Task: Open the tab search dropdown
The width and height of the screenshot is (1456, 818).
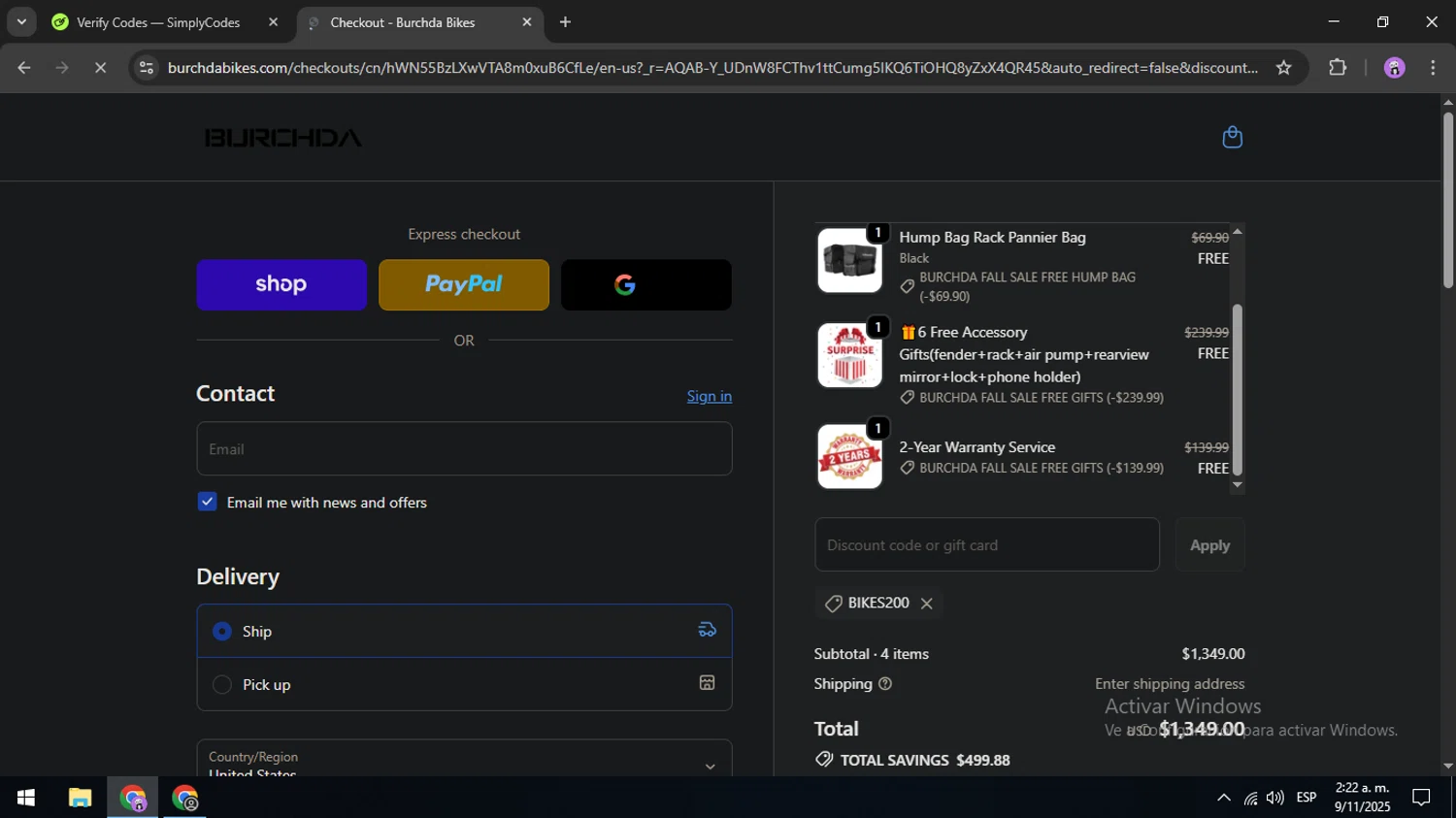Action: 21,22
